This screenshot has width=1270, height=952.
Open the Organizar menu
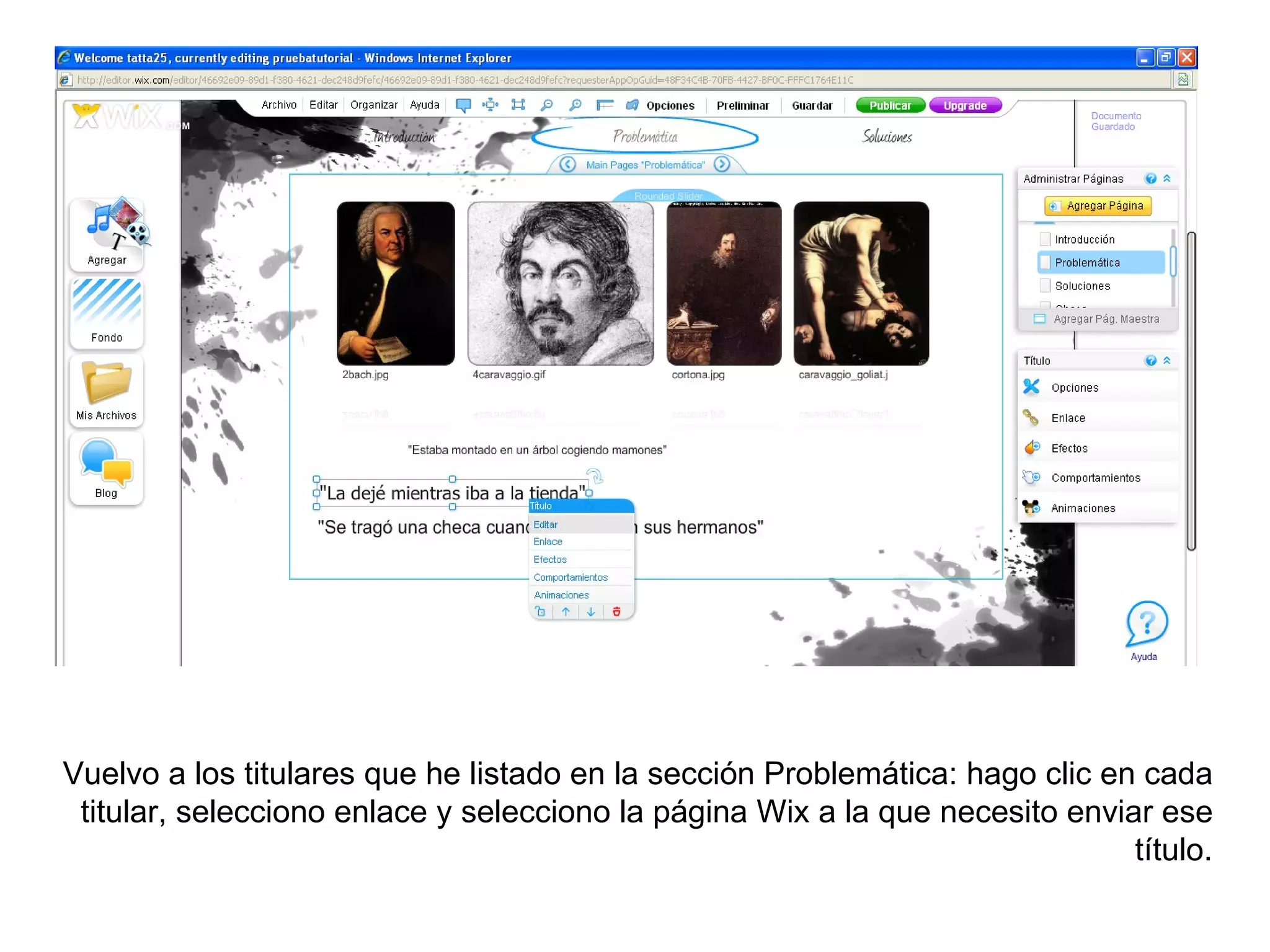click(374, 105)
